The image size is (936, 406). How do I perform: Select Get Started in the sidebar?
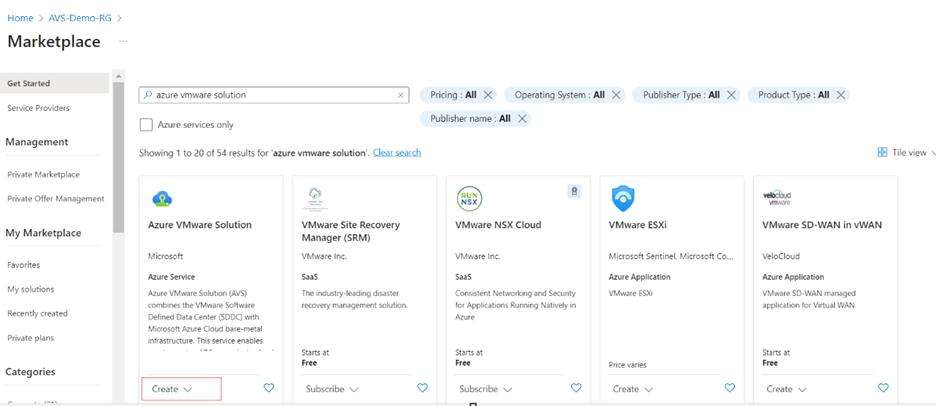coord(54,83)
